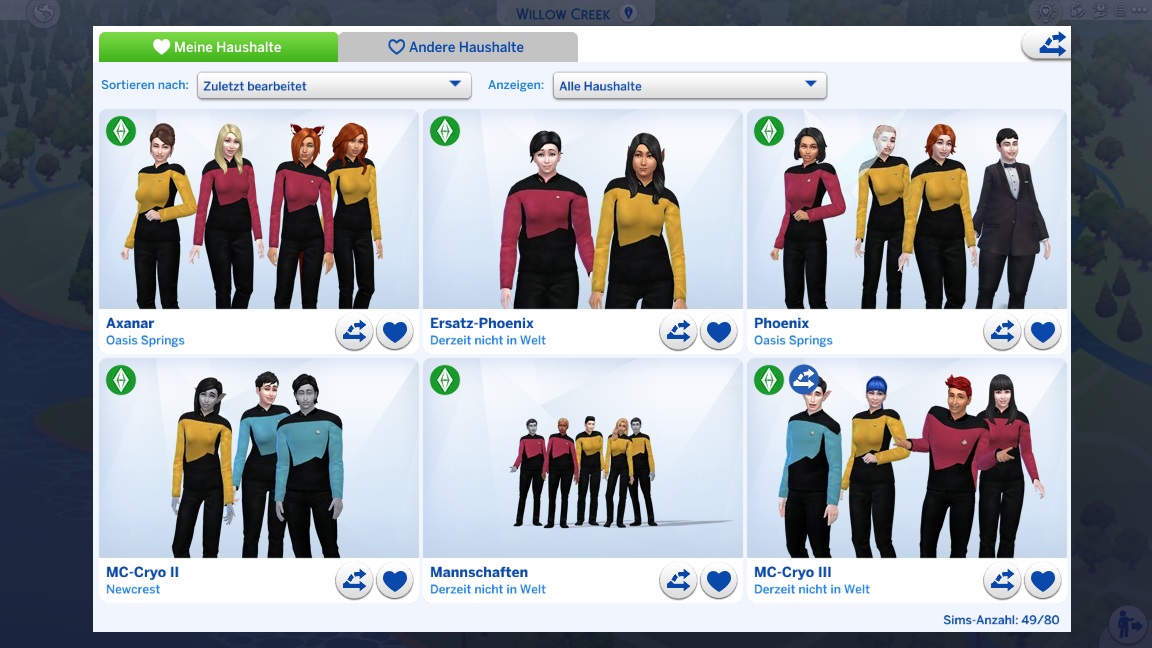Click the household transfer button at top right
The width and height of the screenshot is (1152, 648).
1048,44
